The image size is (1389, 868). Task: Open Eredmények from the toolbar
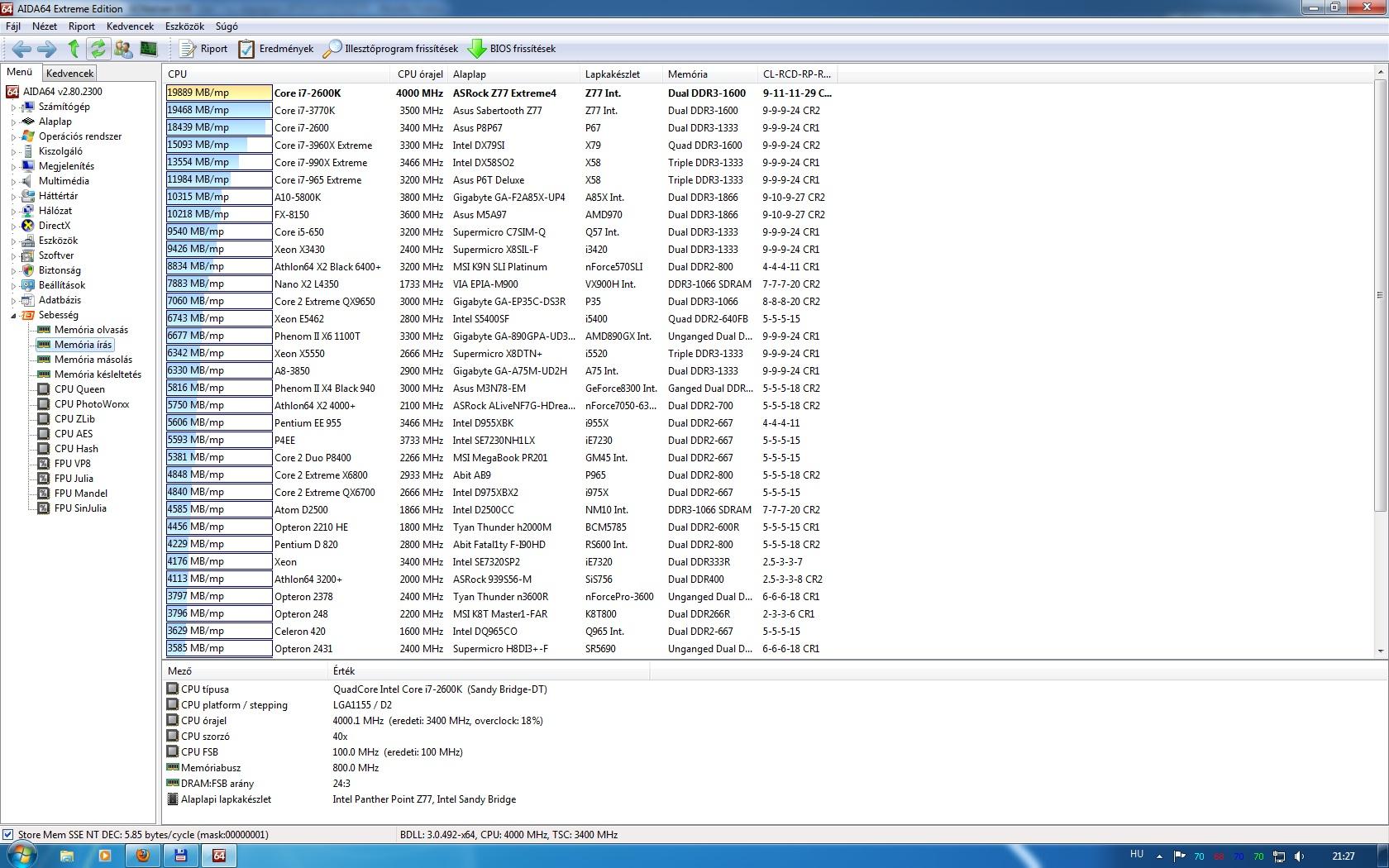(x=276, y=49)
